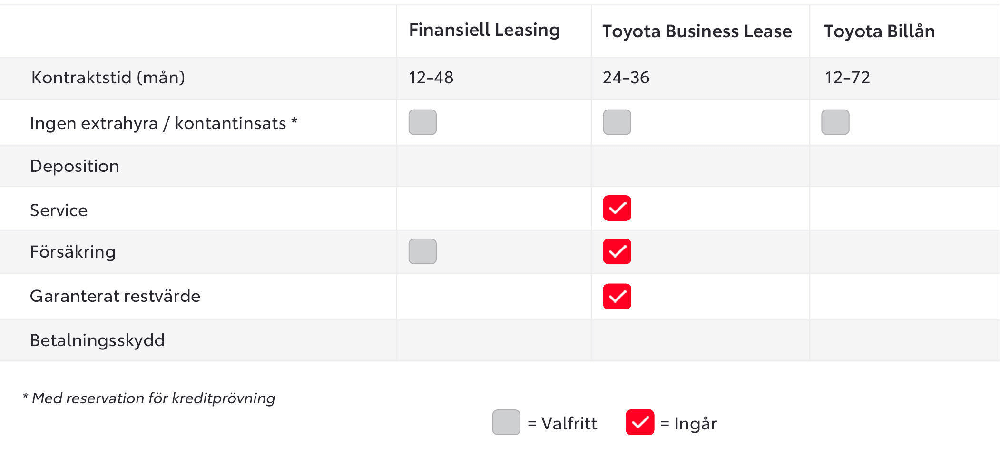Check no extra rent for Finansiell Leasing
Screen dimensions: 1000x460
[423, 122]
